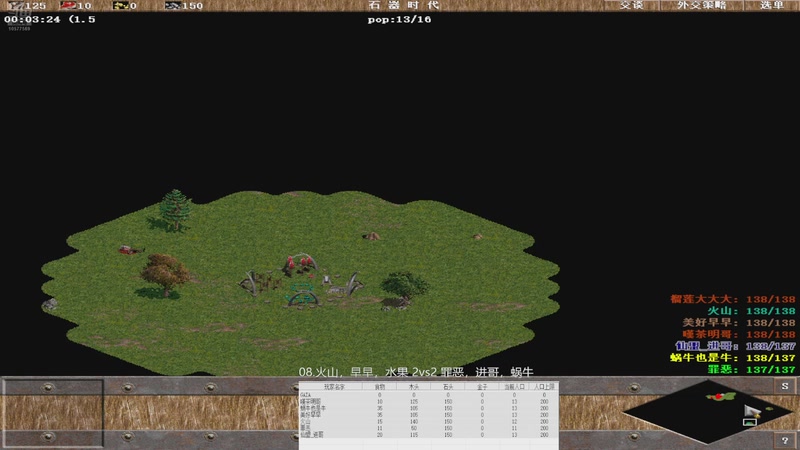Click the 食物 column header
Viewport: 800px width, 450px height.
(380, 387)
